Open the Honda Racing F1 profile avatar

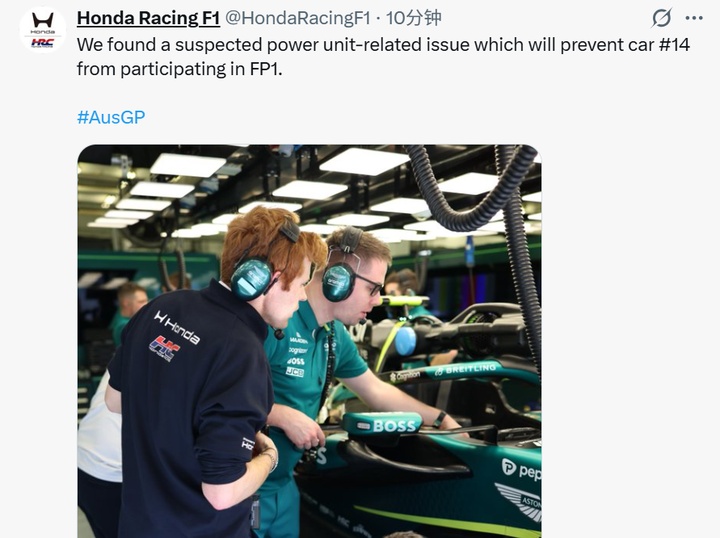coord(43,30)
